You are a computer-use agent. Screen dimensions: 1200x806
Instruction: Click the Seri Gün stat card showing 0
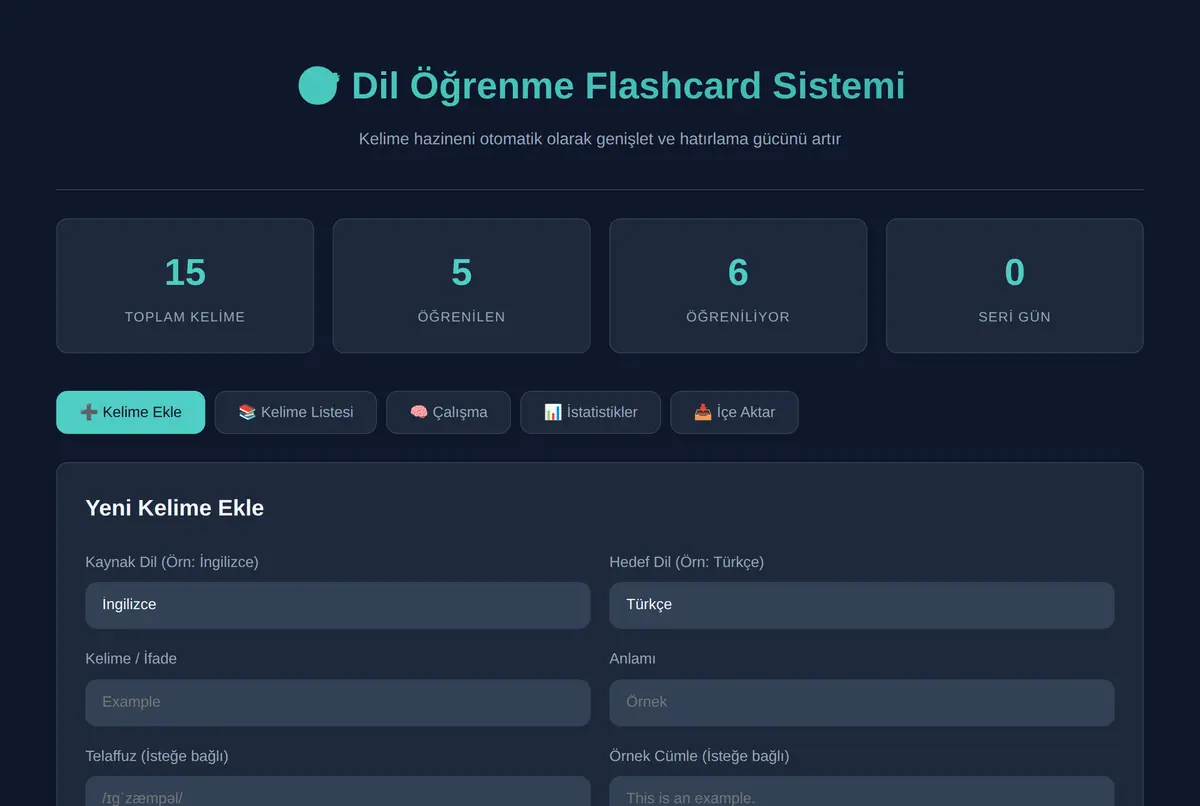click(1015, 286)
